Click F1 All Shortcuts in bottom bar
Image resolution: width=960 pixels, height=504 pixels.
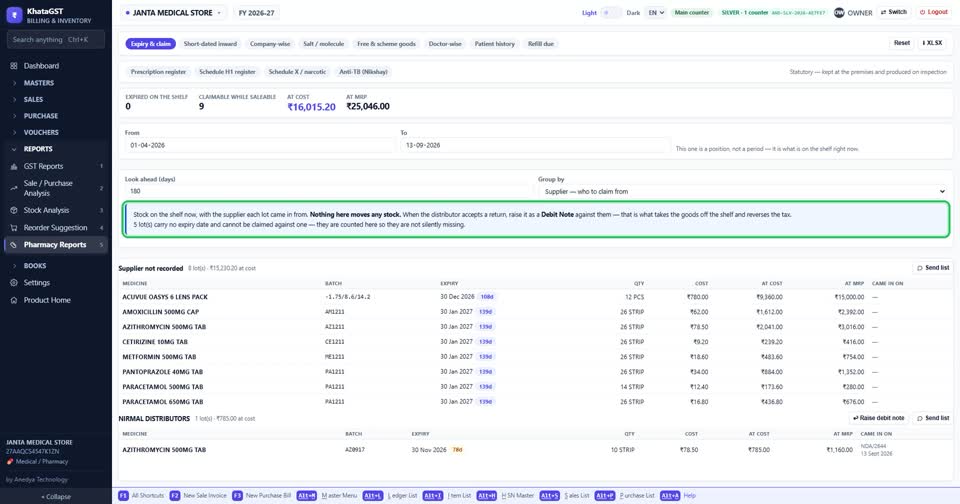(141, 495)
